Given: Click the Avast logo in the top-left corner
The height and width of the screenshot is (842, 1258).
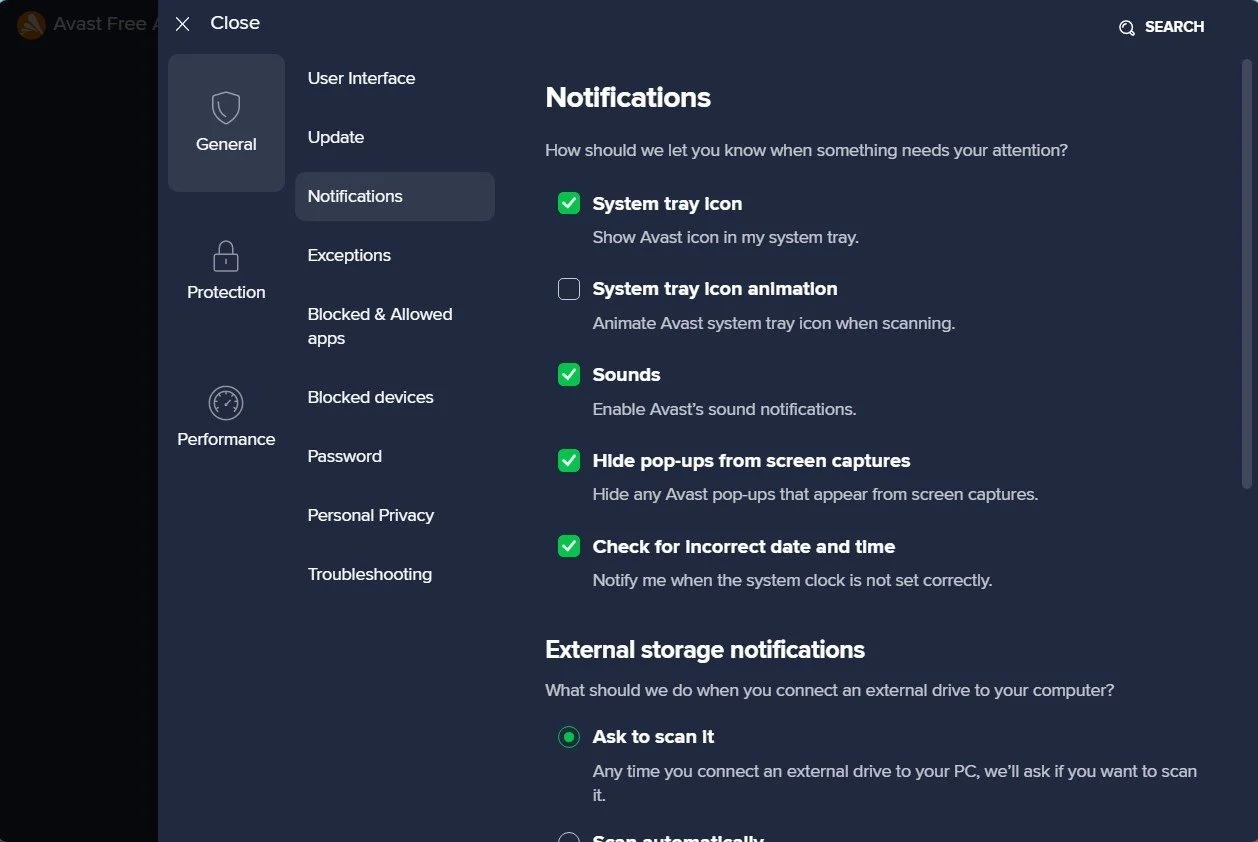Looking at the screenshot, I should coord(31,24).
